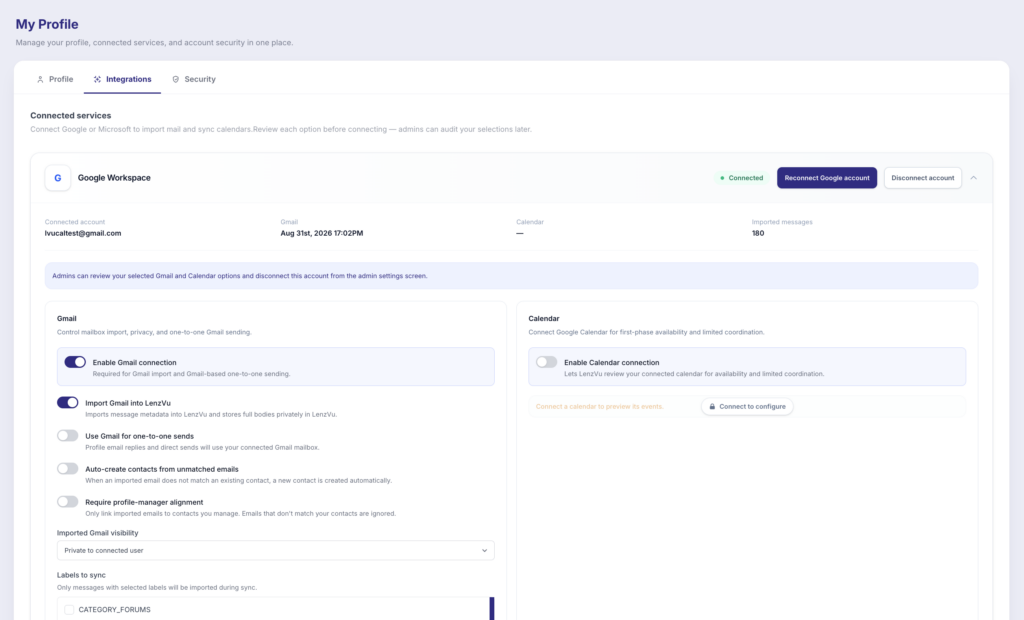This screenshot has width=1024, height=620.
Task: Click the Profile tab person icon
Action: (40, 79)
